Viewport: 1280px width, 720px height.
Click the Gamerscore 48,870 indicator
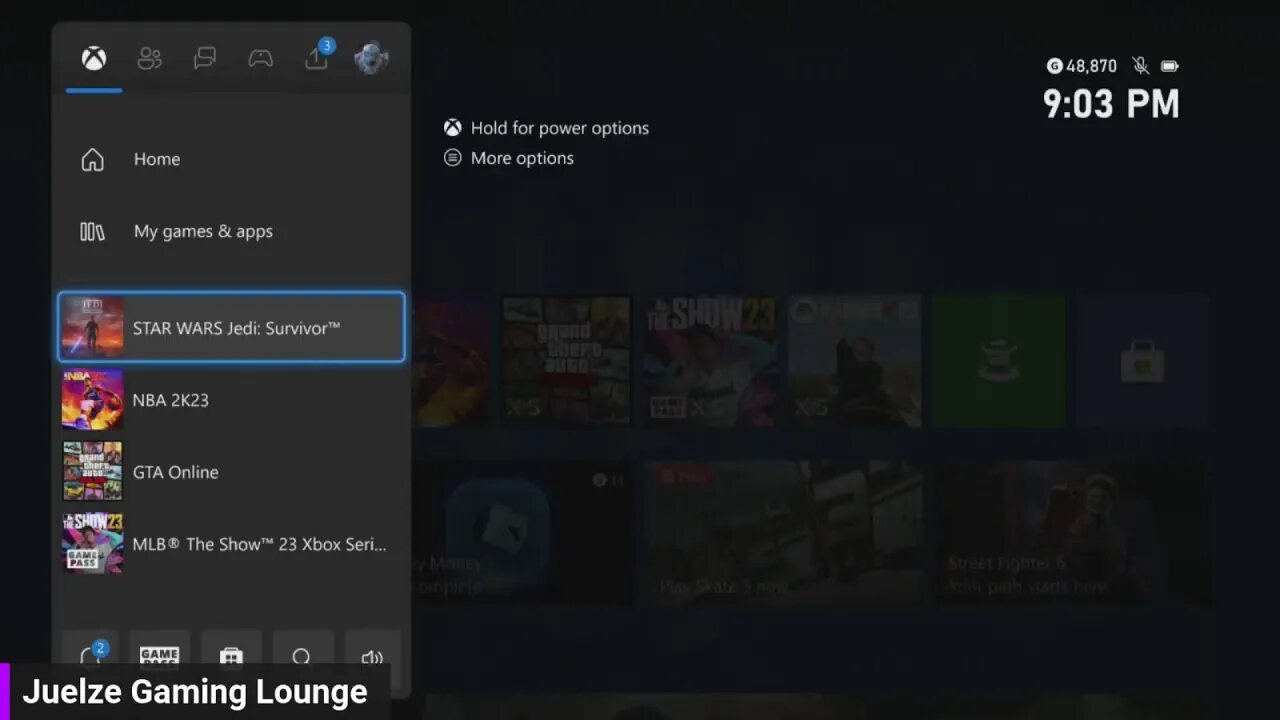click(x=1081, y=66)
